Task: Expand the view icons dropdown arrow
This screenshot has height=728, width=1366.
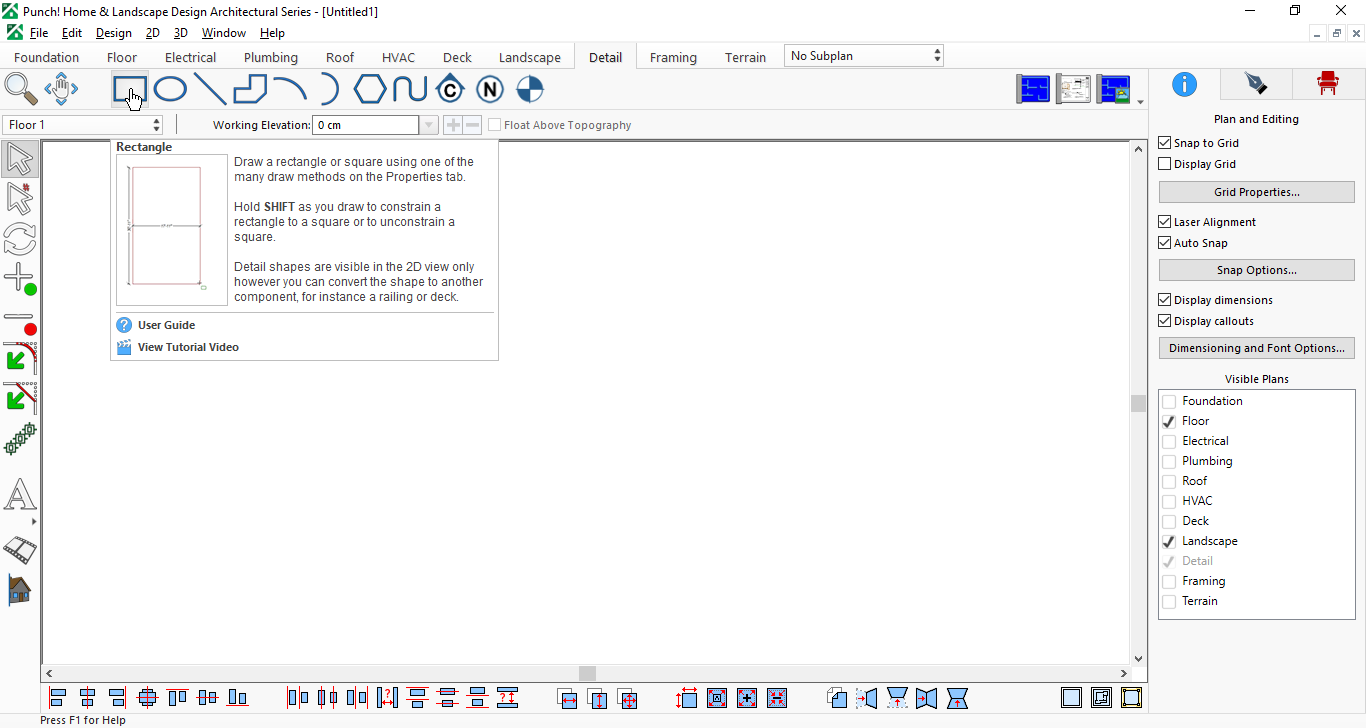Action: 1141,102
